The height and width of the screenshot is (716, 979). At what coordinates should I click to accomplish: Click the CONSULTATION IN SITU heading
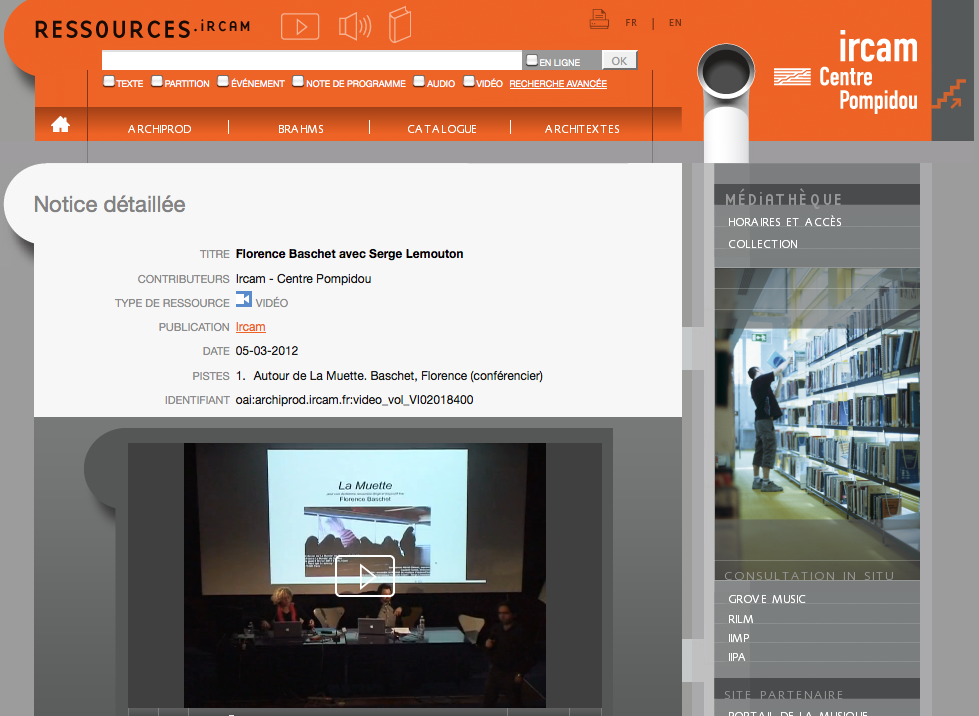pos(809,576)
